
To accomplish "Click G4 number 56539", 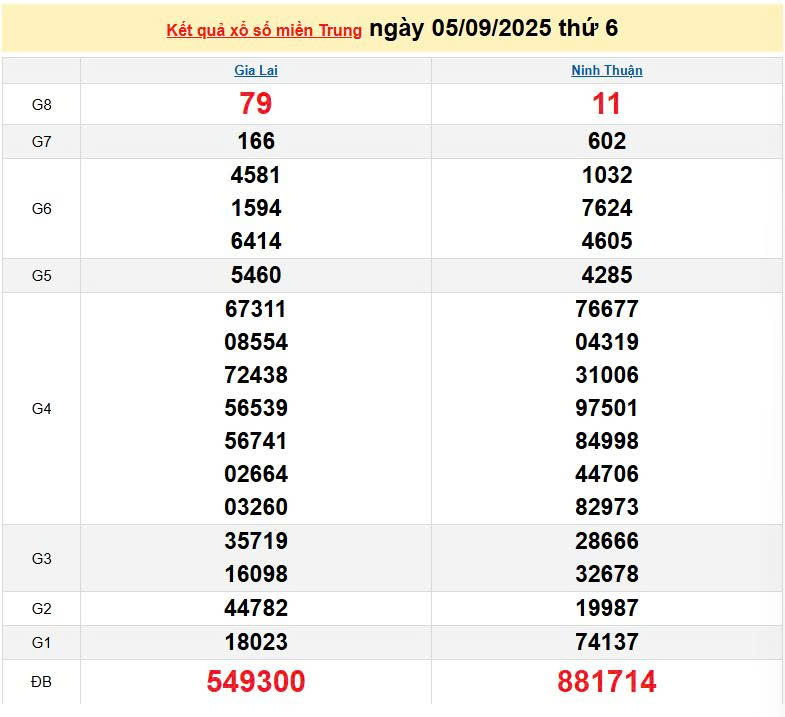I will [256, 408].
